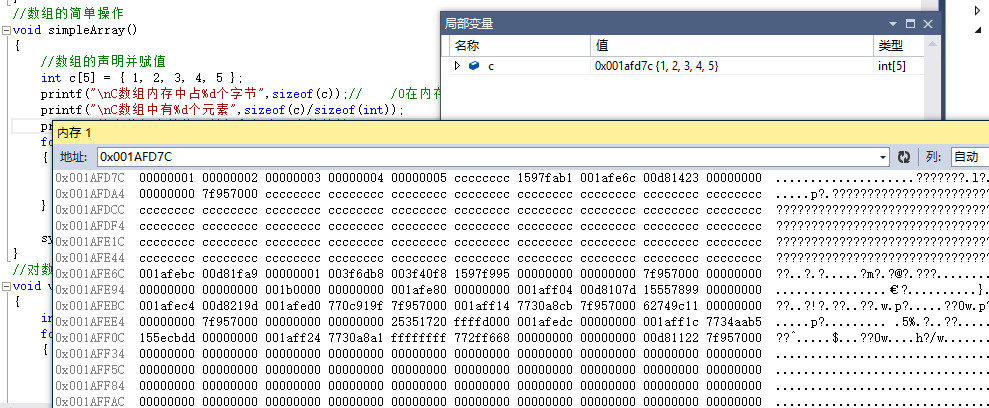
Task: Click memory address row 0x001AFDCC
Action: 90,209
